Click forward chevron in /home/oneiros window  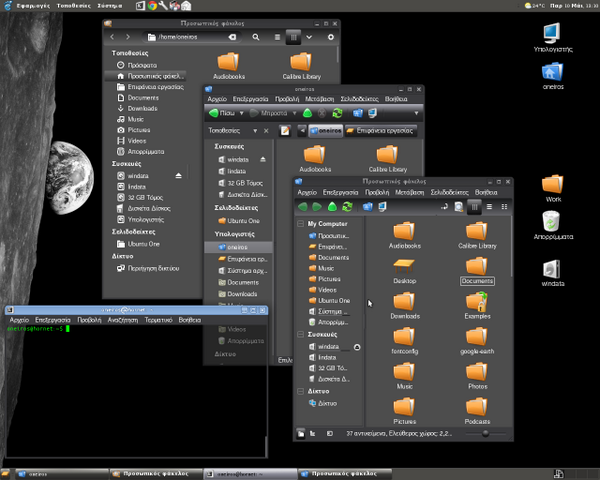pos(128,37)
